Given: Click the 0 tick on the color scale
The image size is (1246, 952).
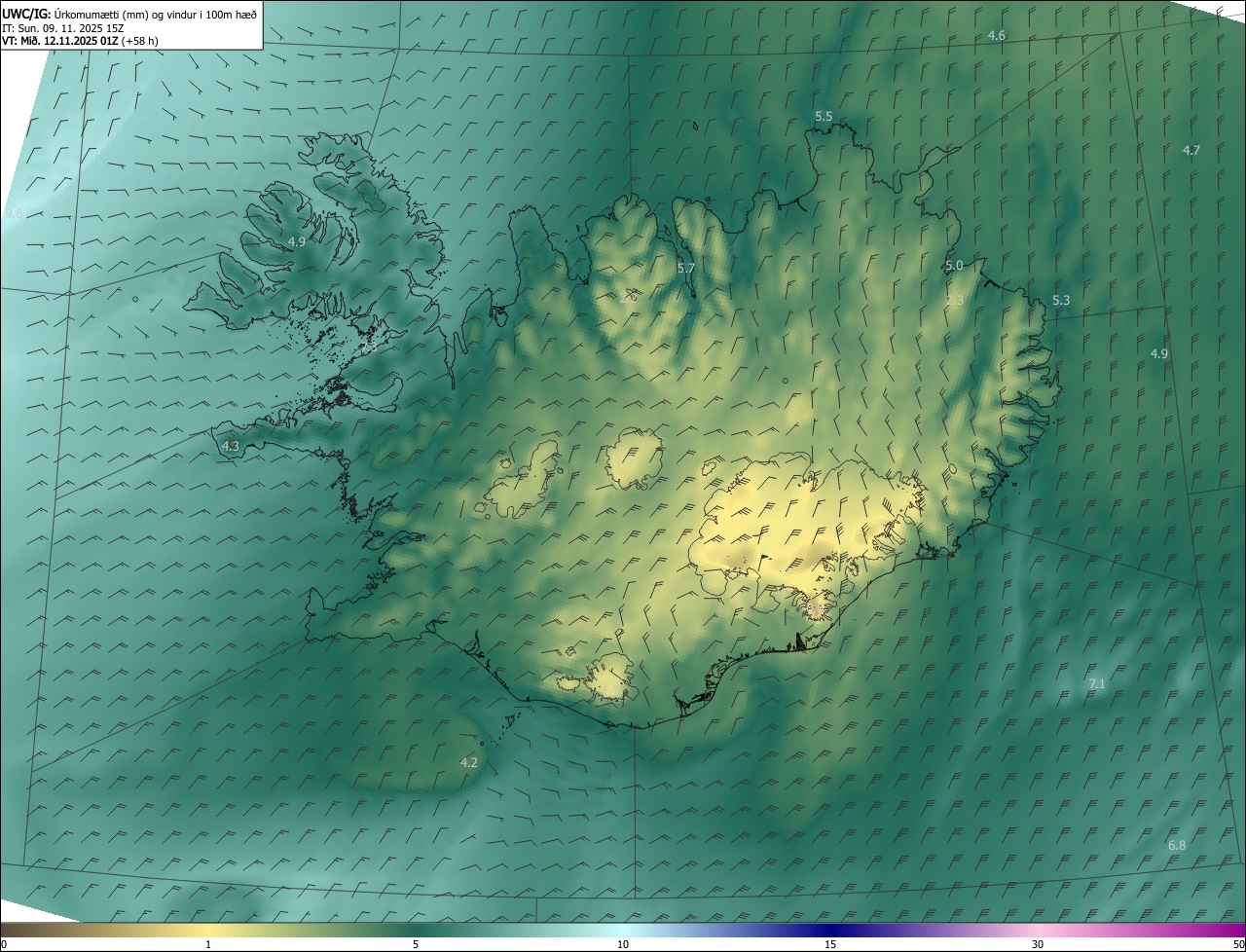Looking at the screenshot, I should click(4, 945).
